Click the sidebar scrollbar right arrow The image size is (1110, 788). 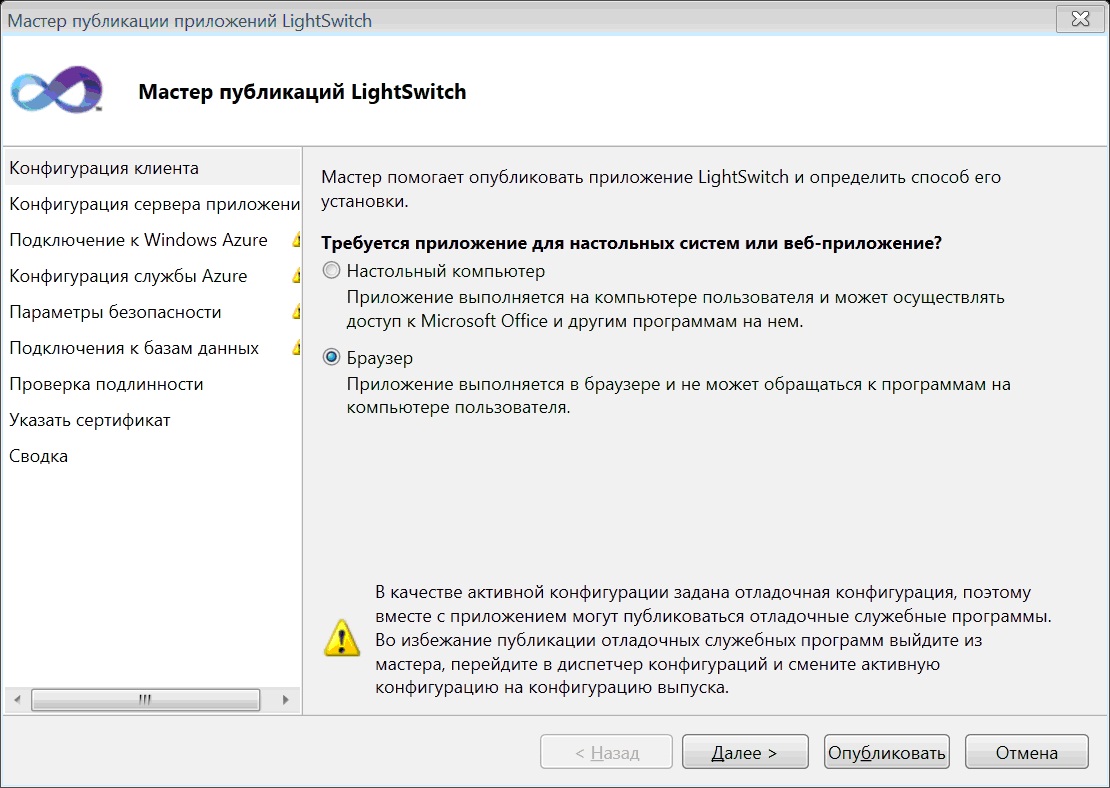pyautogui.click(x=285, y=700)
